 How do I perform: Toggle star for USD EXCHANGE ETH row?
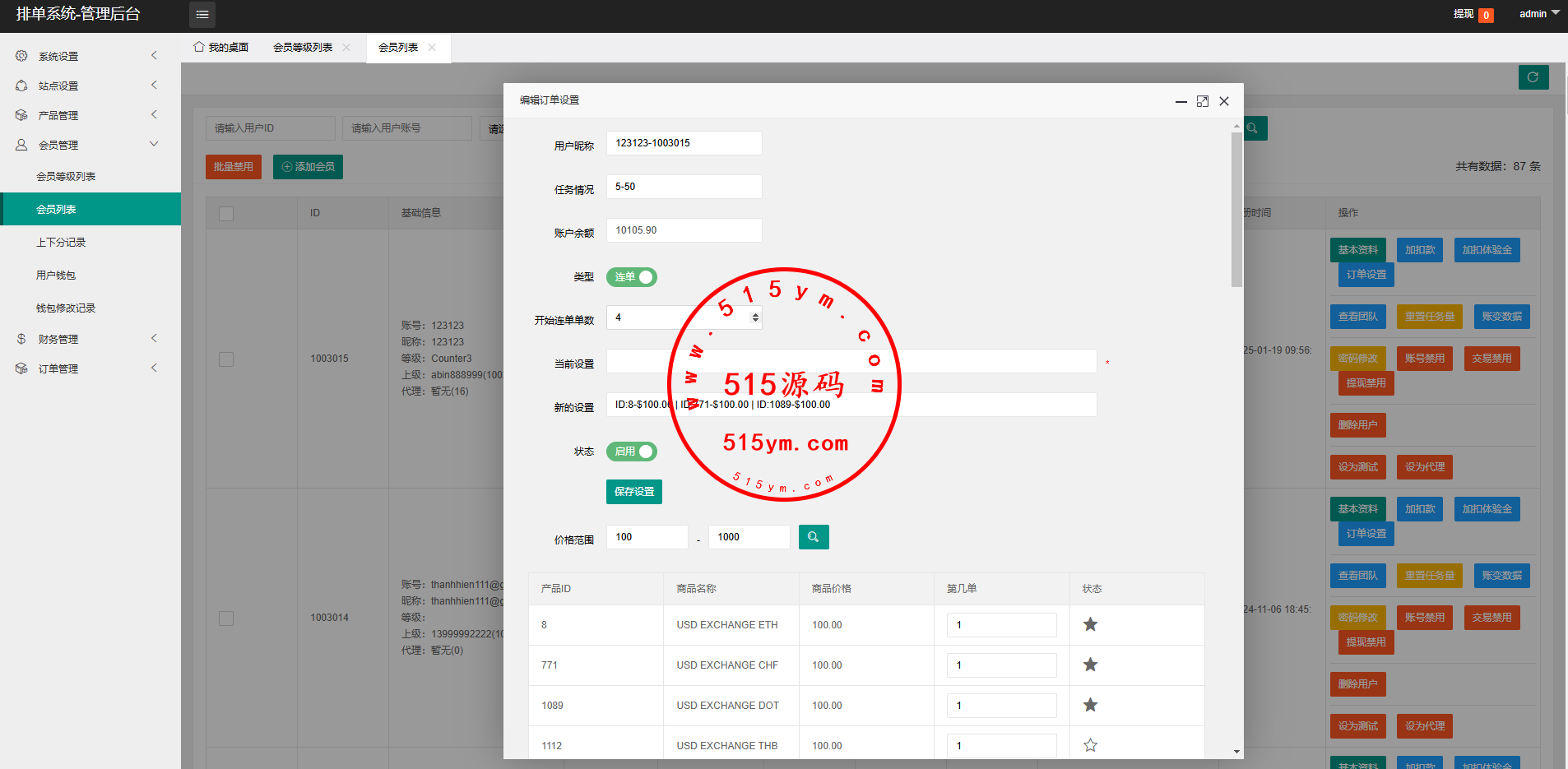pos(1090,624)
